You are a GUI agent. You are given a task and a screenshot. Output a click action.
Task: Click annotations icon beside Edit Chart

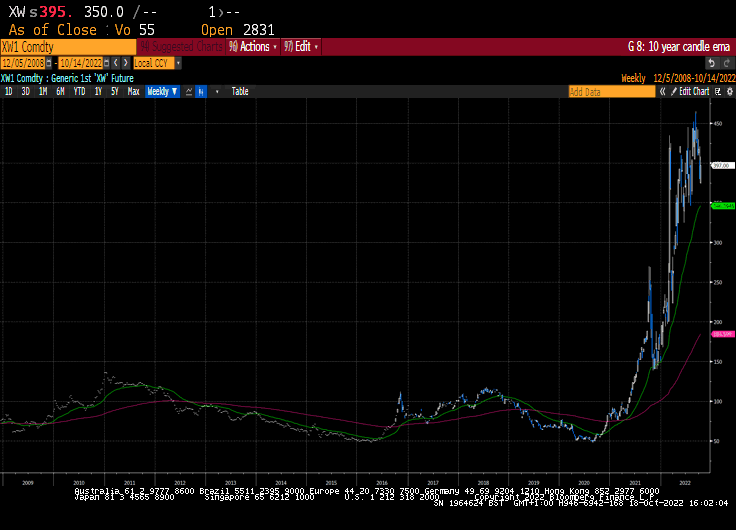tap(718, 92)
